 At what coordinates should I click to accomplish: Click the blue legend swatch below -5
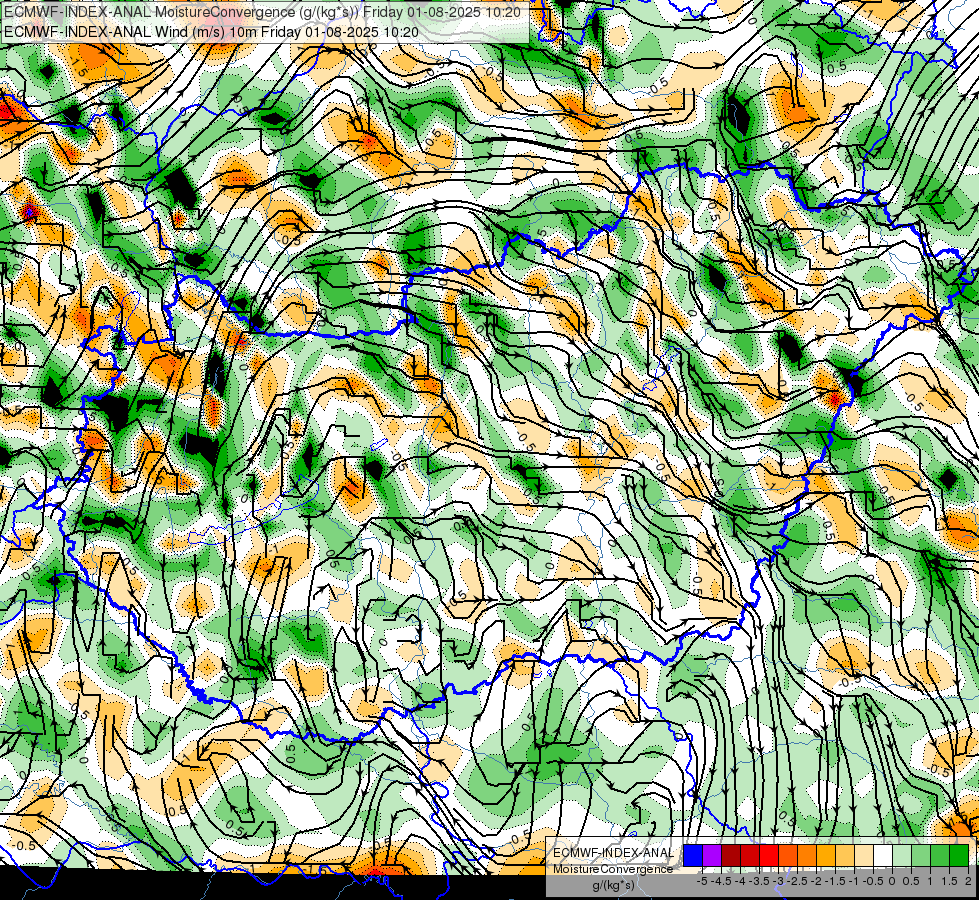pos(693,855)
